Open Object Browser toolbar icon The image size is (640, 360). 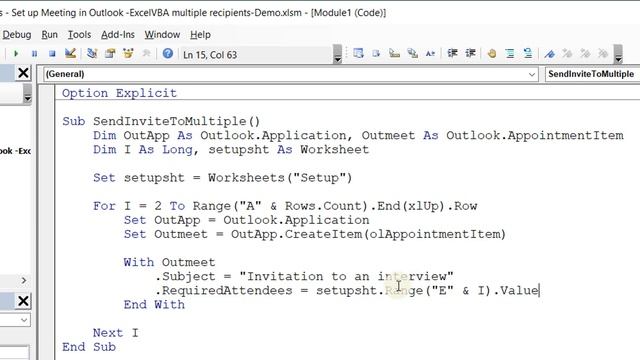click(128, 53)
